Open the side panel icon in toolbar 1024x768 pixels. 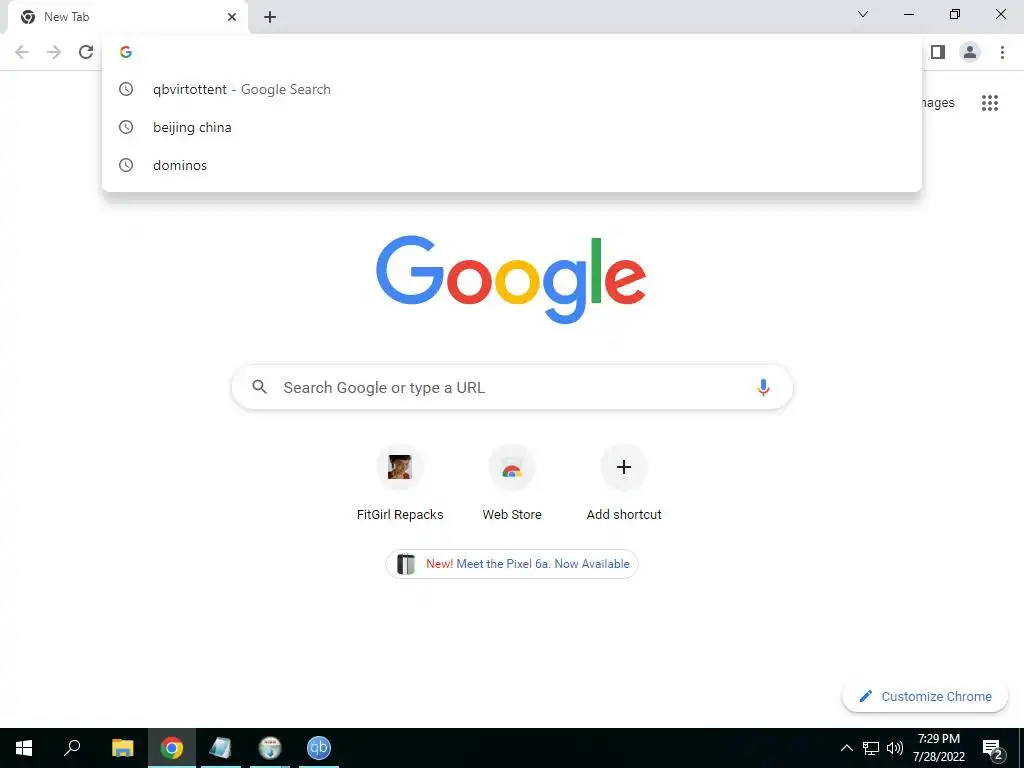(938, 52)
